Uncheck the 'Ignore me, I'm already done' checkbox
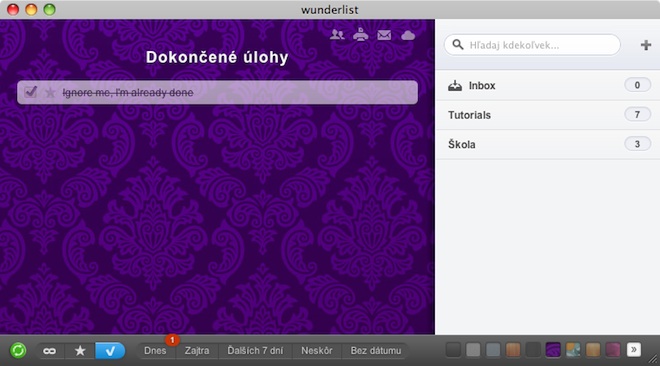The image size is (660, 366). pos(30,92)
